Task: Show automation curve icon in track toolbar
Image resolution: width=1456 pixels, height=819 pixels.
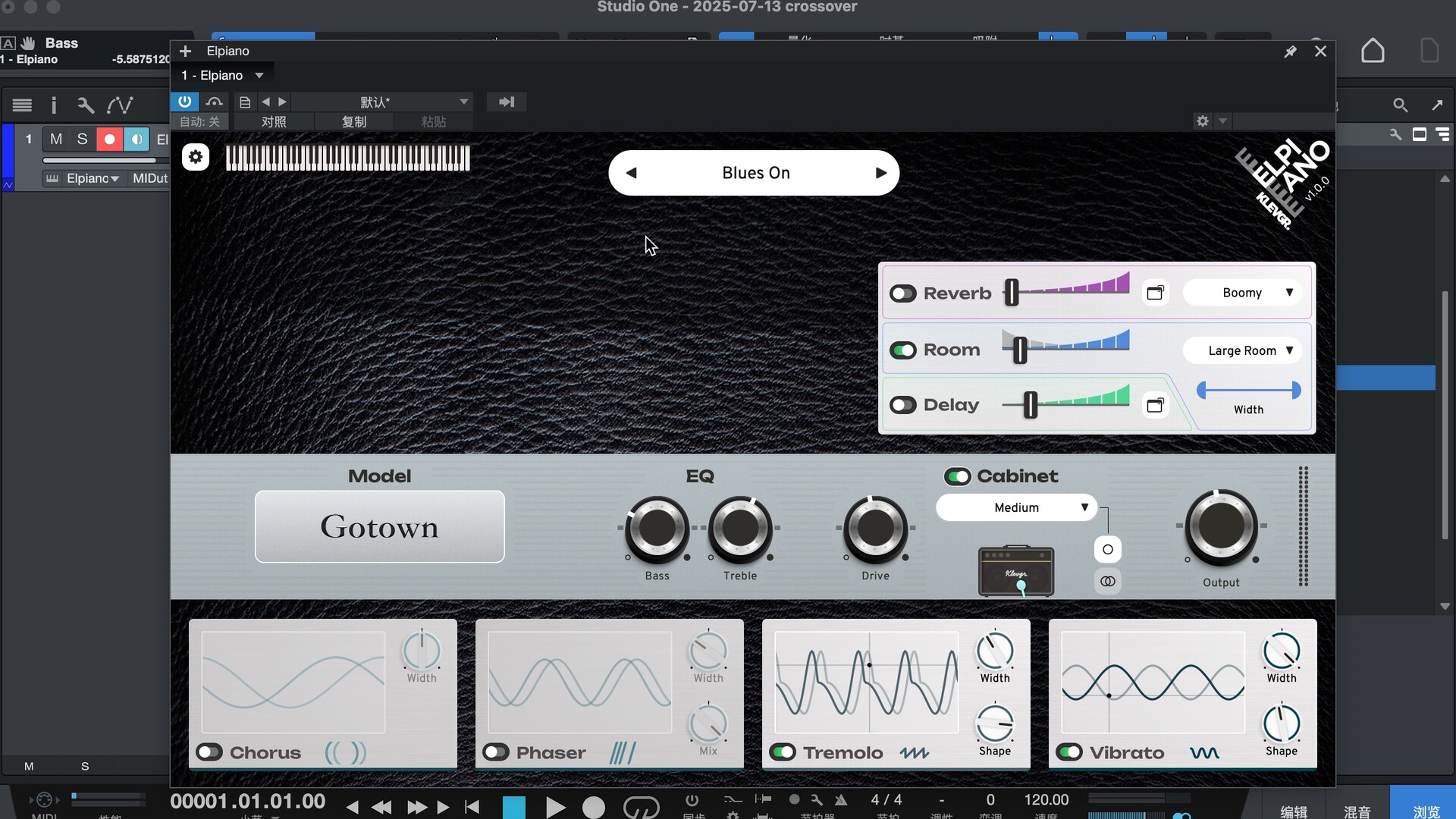Action: pos(120,105)
